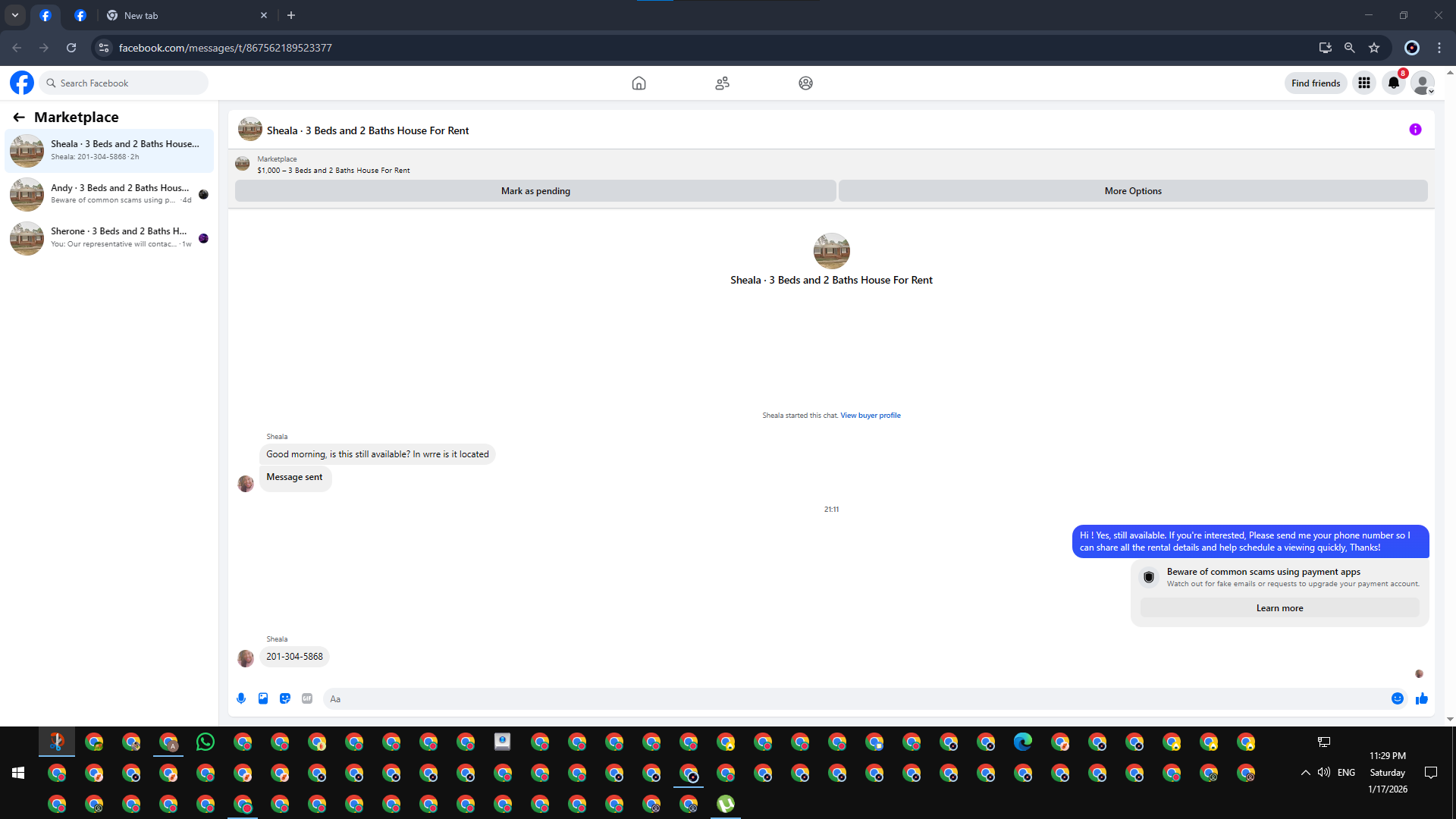Expand account profile dropdown
The width and height of the screenshot is (1456, 819).
tap(1423, 83)
